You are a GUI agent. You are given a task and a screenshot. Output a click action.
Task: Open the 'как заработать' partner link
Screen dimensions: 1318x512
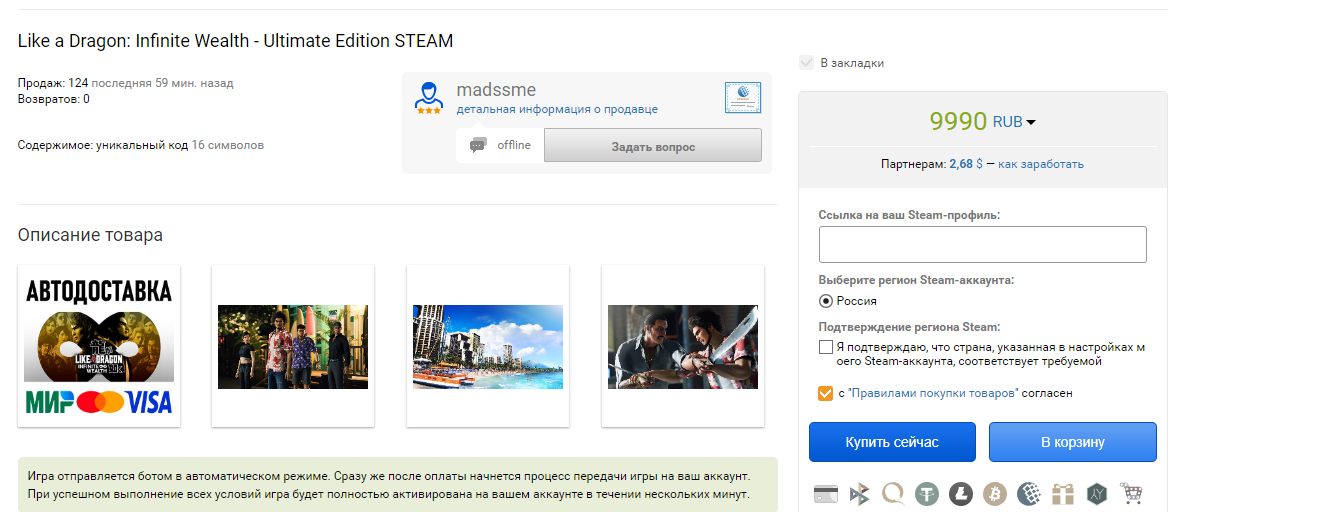1040,164
